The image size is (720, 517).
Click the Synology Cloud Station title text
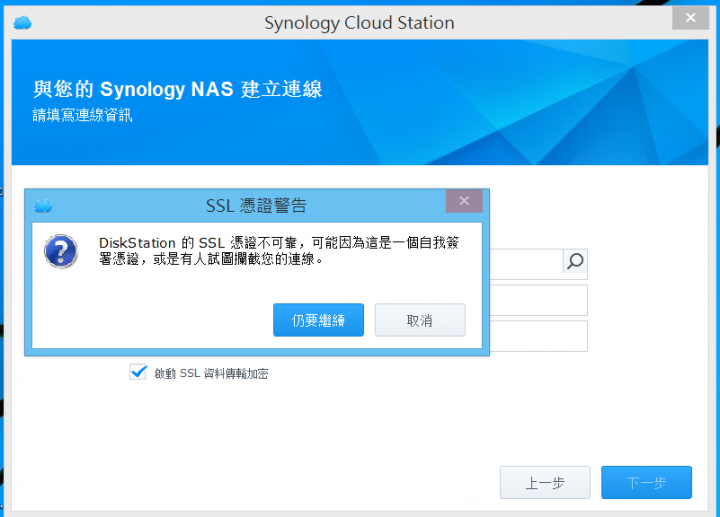pos(359,23)
